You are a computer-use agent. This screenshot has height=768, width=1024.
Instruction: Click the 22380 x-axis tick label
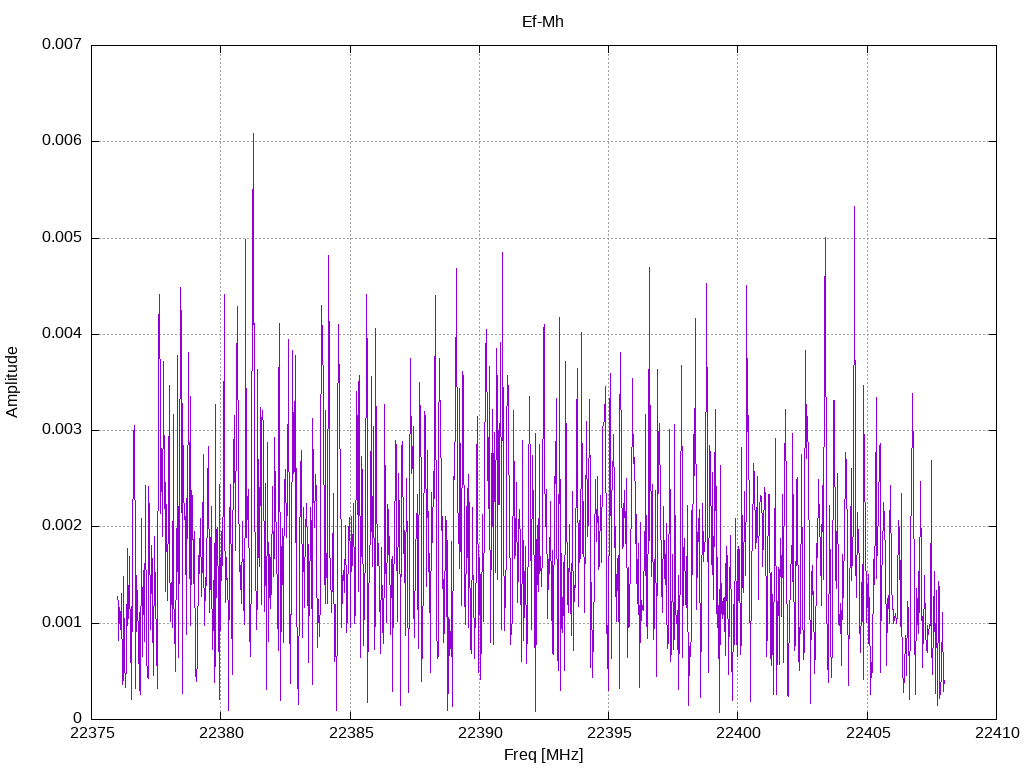pos(221,734)
